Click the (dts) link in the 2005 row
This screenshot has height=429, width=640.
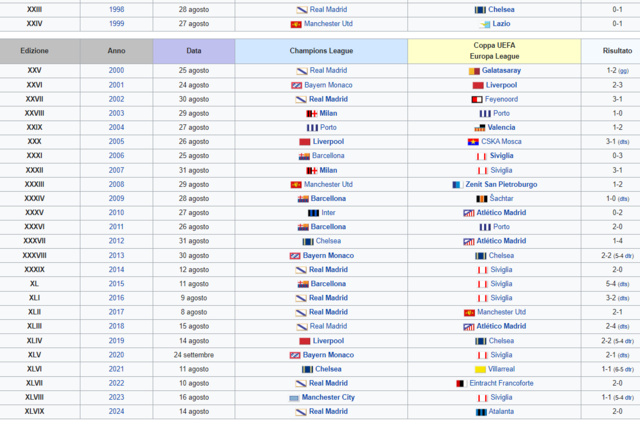point(623,142)
